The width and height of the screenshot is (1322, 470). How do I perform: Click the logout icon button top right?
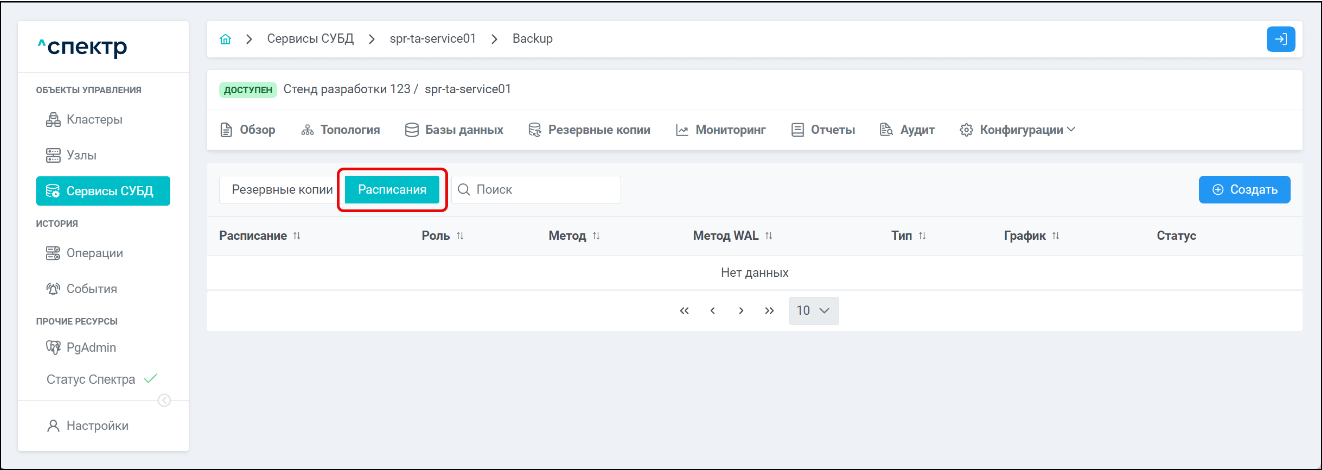[x=1280, y=39]
